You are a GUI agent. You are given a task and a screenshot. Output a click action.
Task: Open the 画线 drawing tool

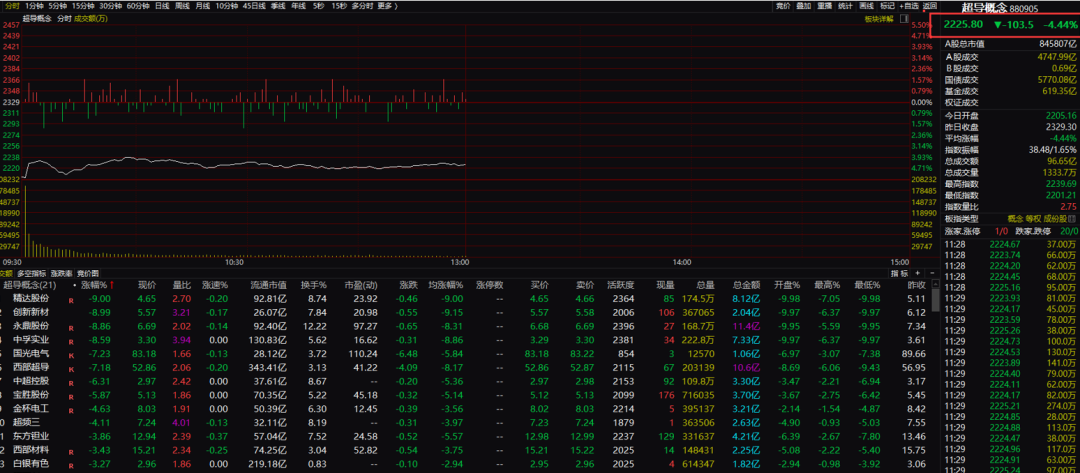tap(866, 6)
